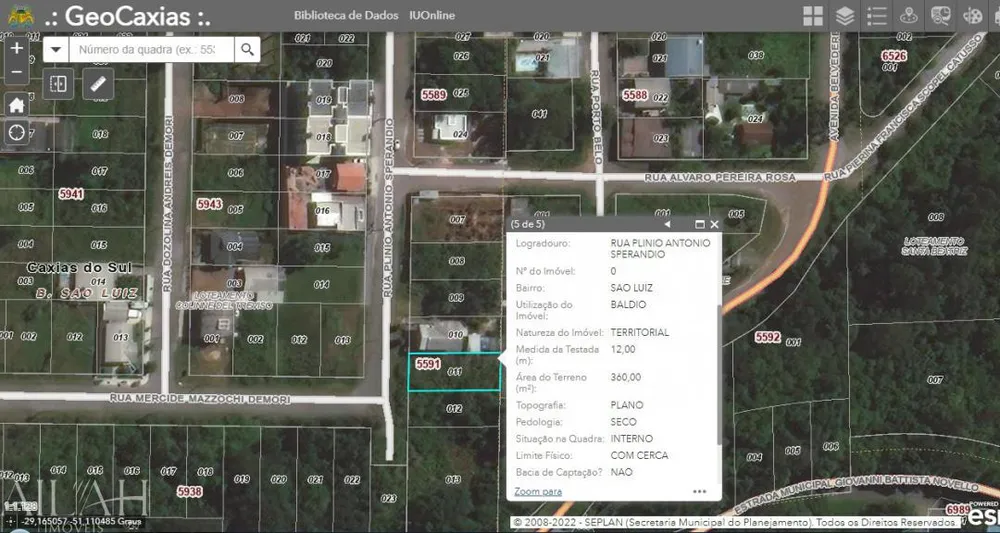This screenshot has width=1000, height=533.
Task: Click block number 5589 label
Action: (x=434, y=95)
